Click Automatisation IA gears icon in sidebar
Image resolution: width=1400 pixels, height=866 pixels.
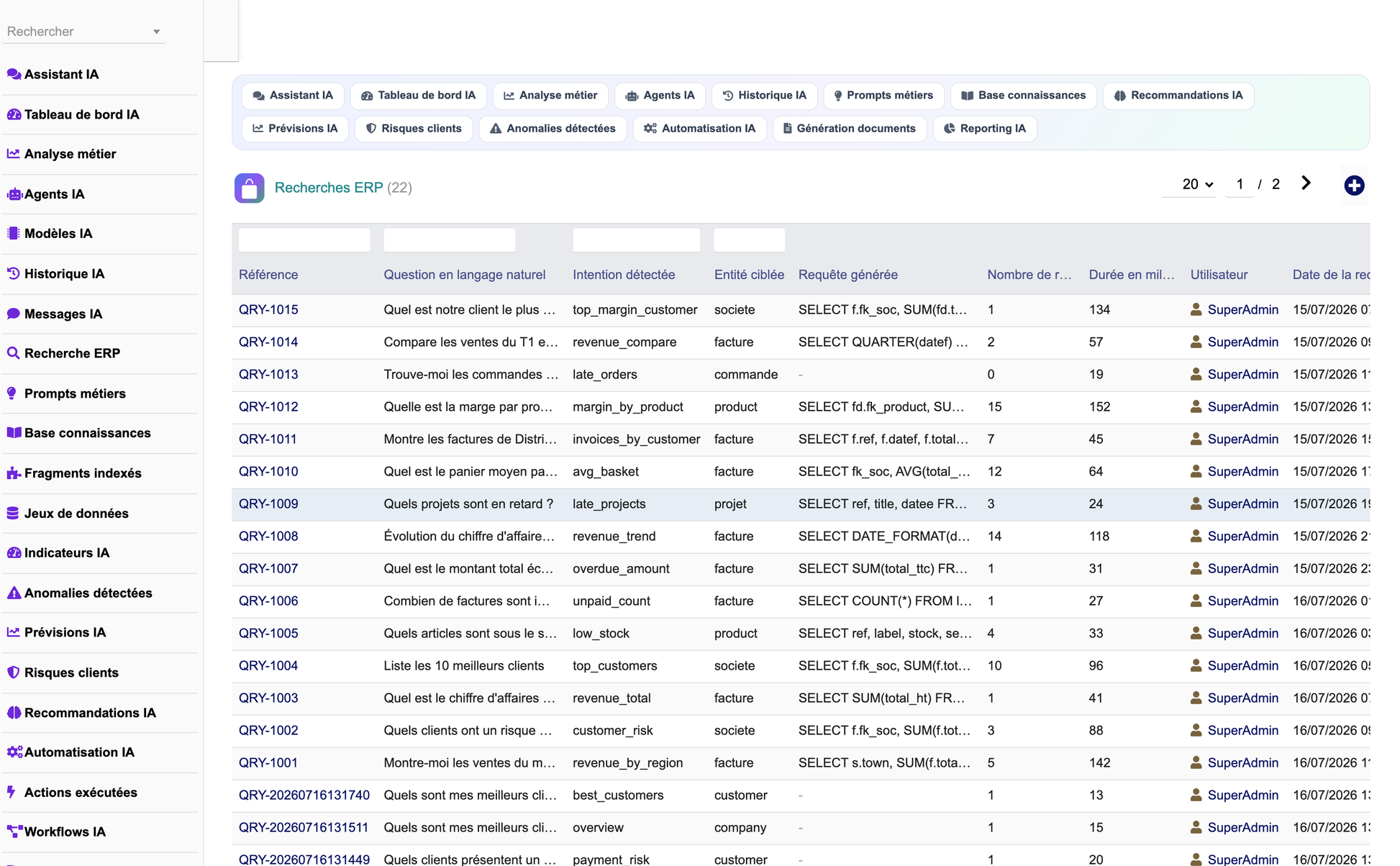pyautogui.click(x=14, y=752)
